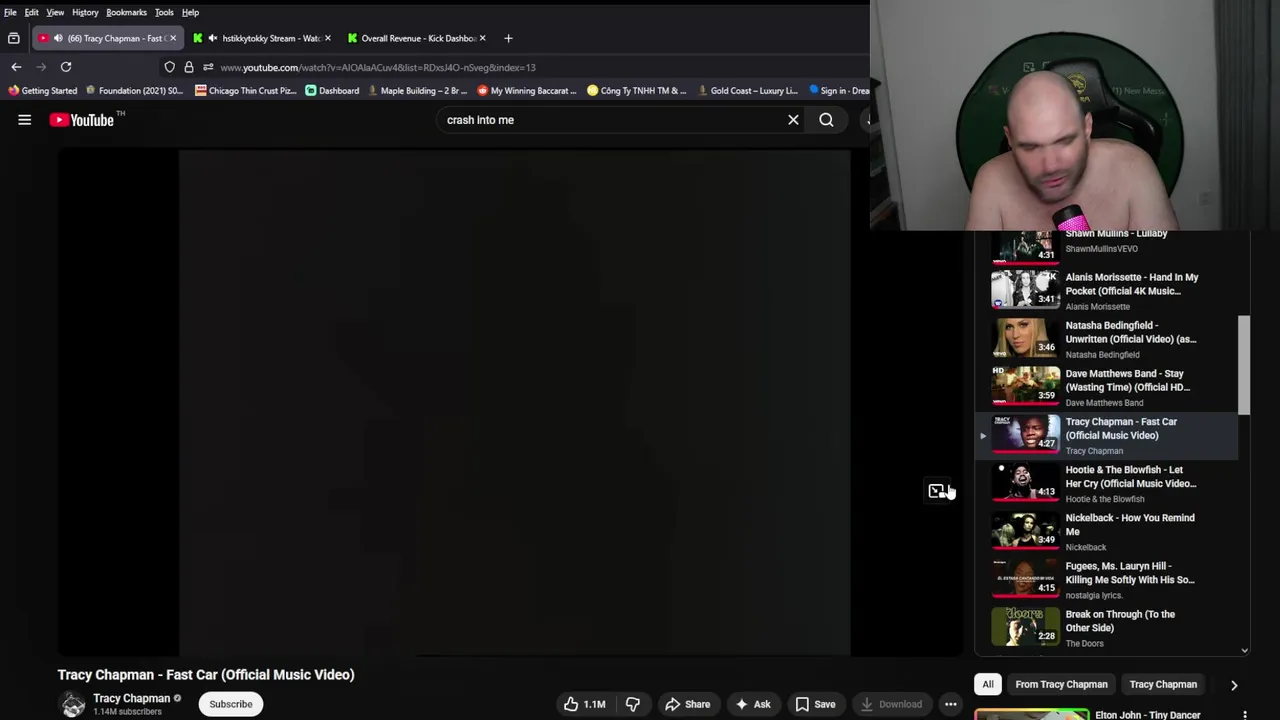The width and height of the screenshot is (1280, 720).
Task: Open the Tools menu
Action: (164, 12)
